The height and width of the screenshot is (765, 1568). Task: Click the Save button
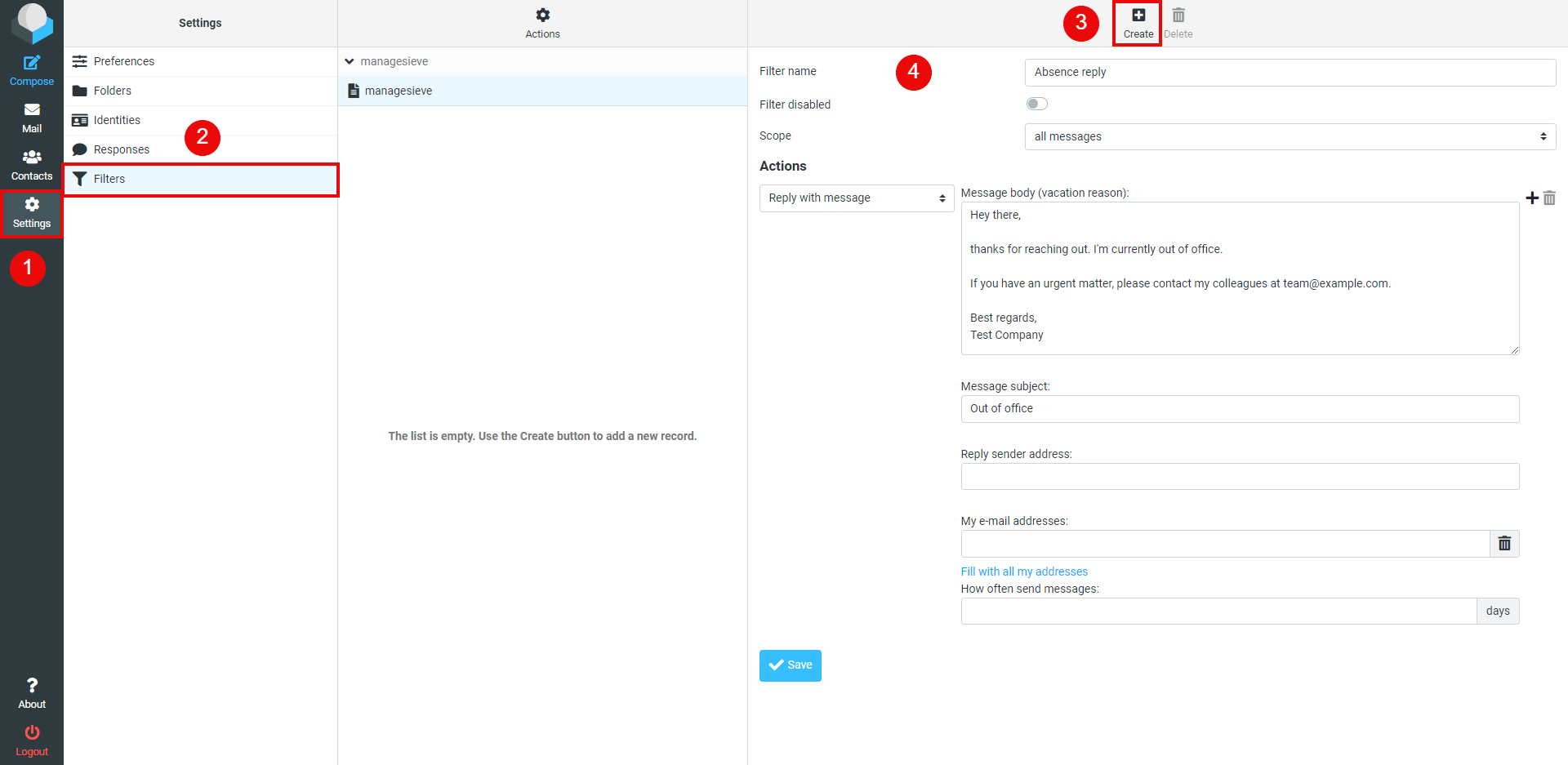(790, 665)
